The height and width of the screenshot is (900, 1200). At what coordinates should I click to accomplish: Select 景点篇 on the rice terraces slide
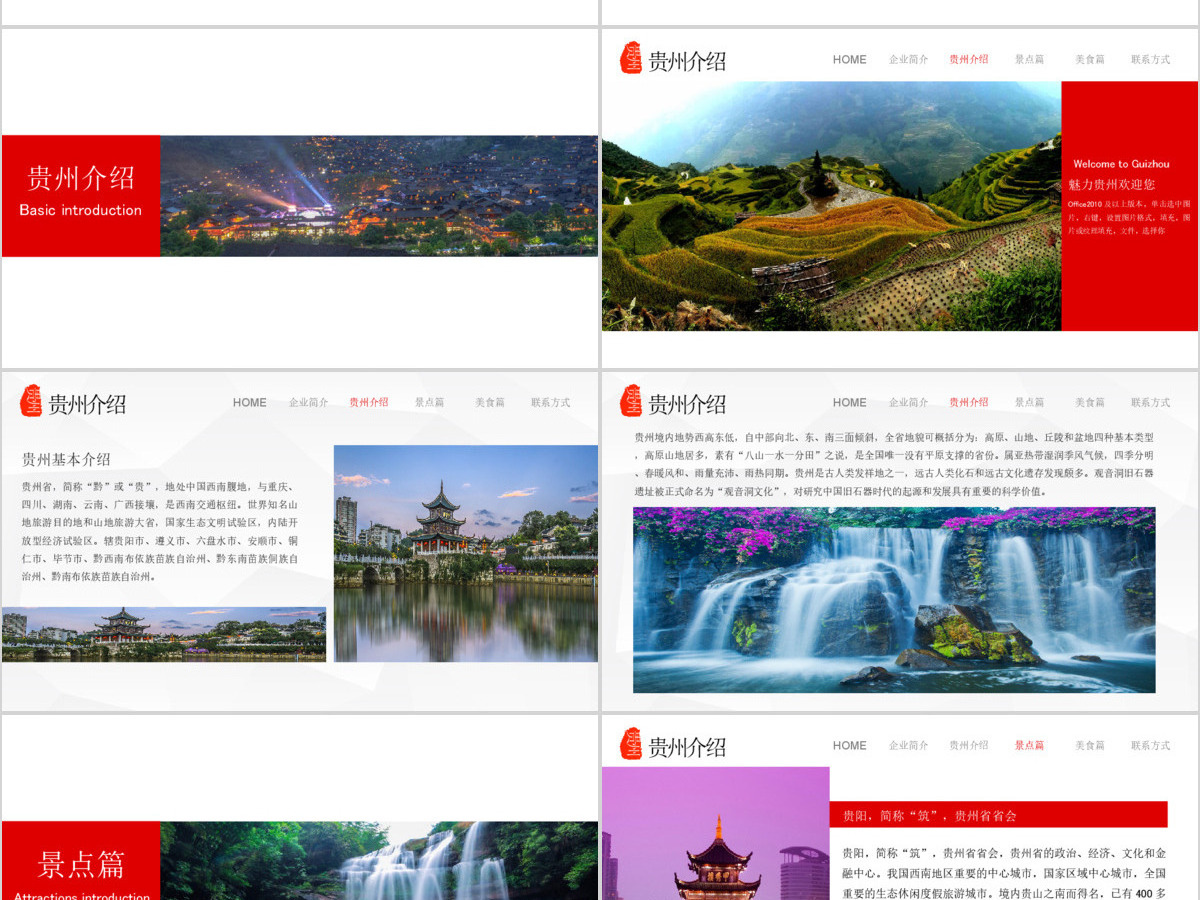[1030, 59]
